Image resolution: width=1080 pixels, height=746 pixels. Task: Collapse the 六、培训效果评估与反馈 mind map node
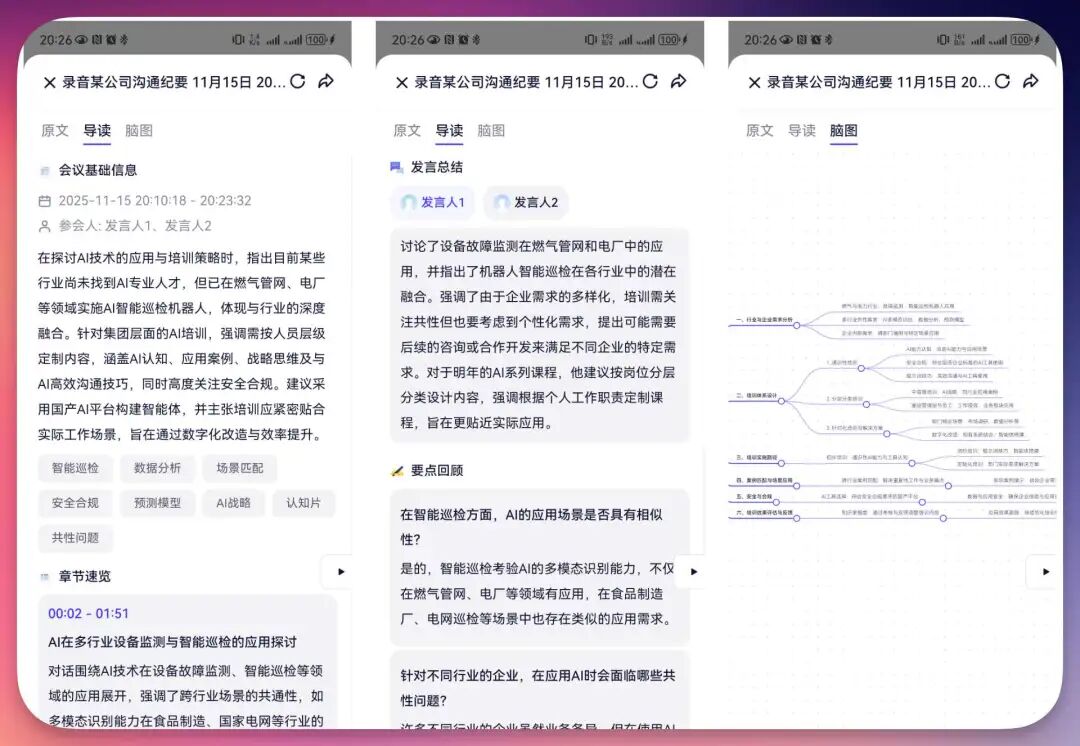click(x=797, y=518)
